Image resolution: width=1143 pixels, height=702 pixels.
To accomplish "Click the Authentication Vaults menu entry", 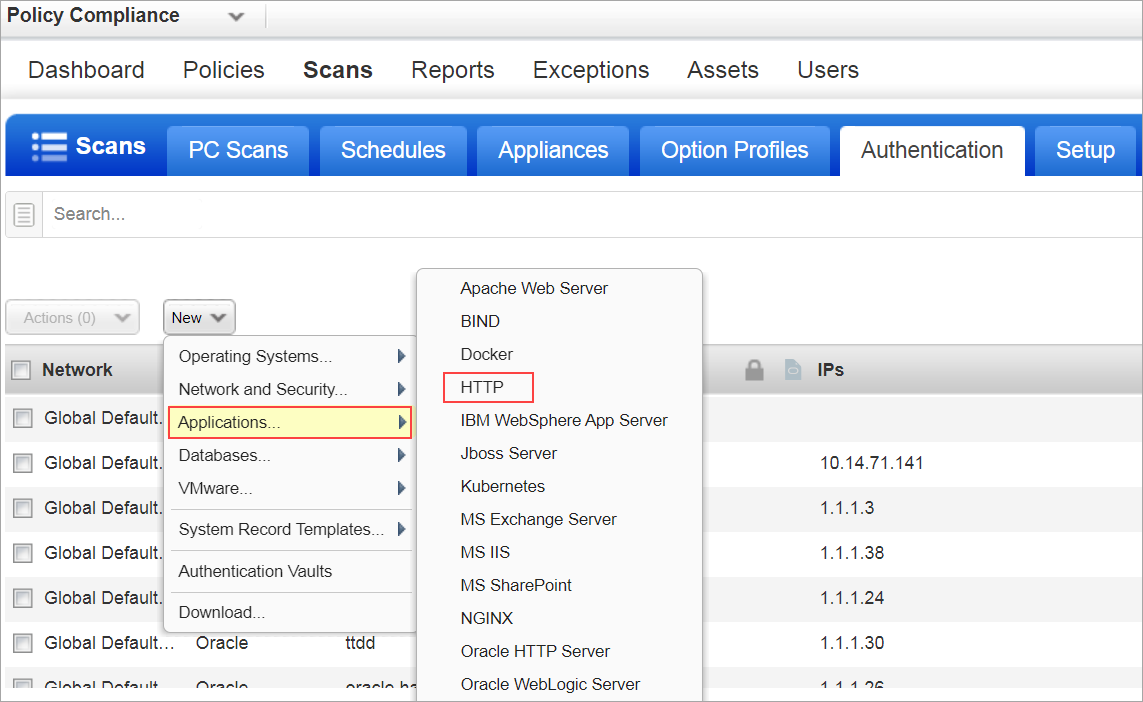I will click(x=252, y=571).
